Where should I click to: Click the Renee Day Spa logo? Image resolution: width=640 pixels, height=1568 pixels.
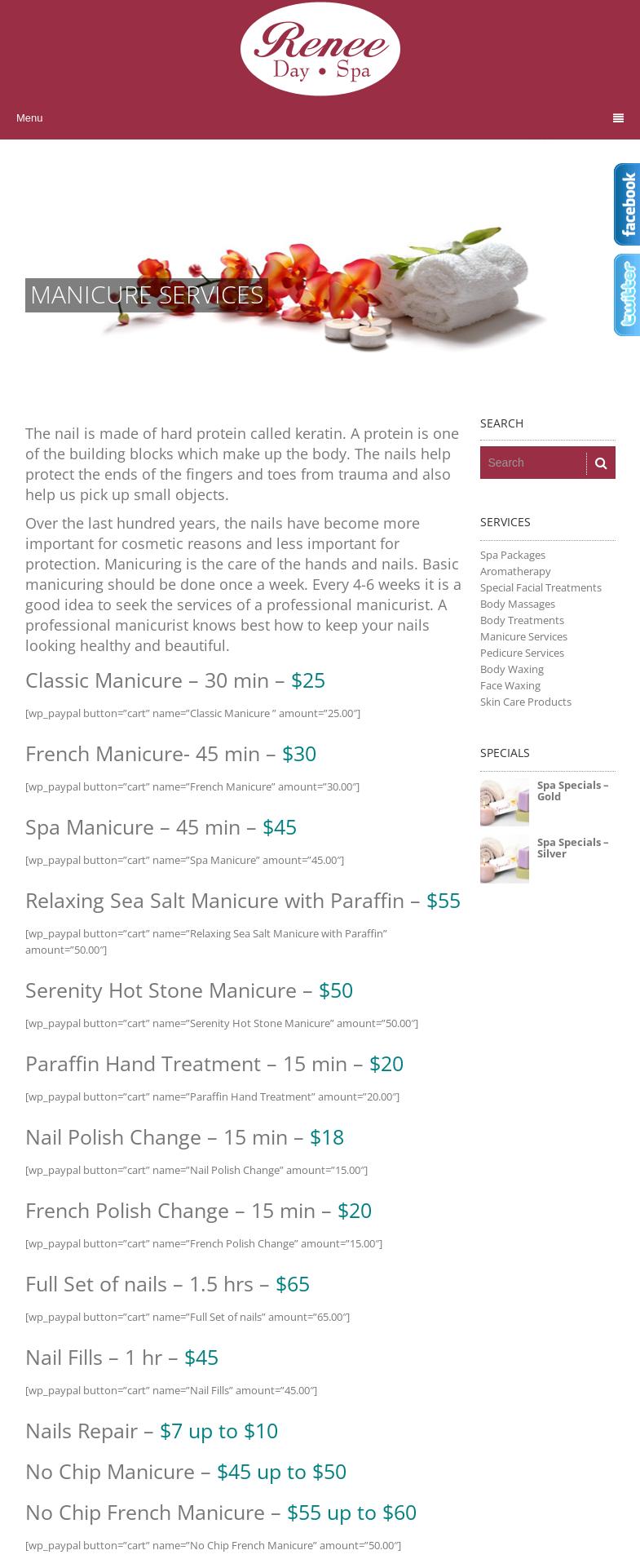click(320, 49)
